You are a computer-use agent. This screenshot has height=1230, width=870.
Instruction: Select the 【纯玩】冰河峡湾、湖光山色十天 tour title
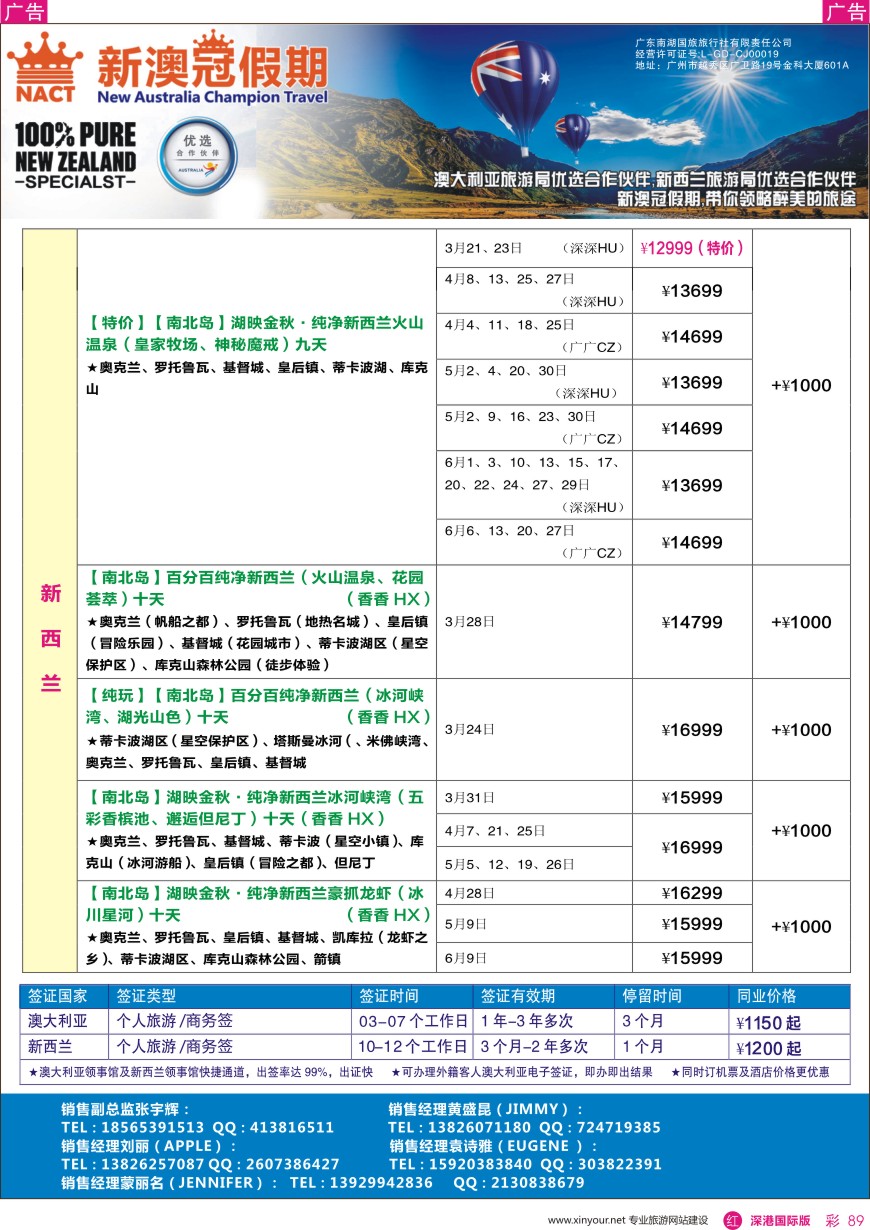(x=259, y=705)
